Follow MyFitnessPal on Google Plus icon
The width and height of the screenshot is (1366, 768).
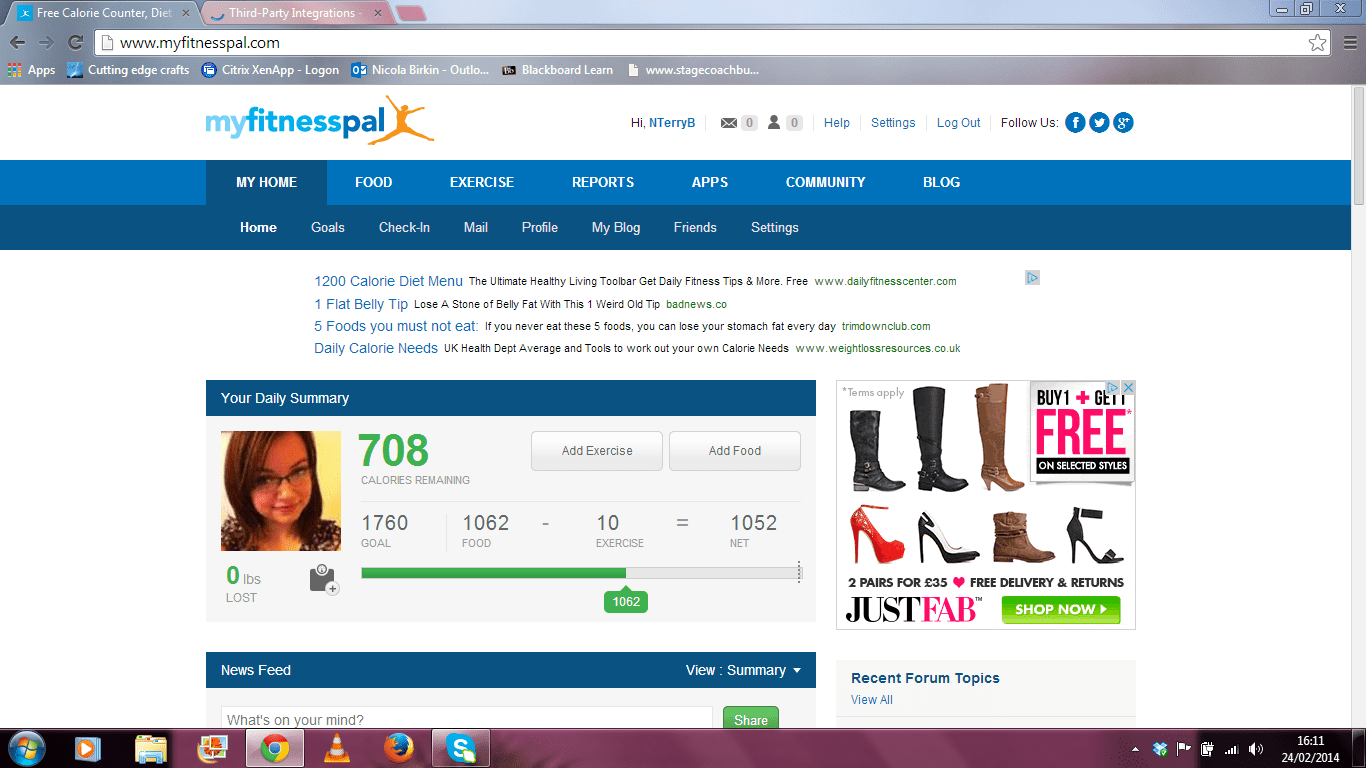tap(1123, 123)
